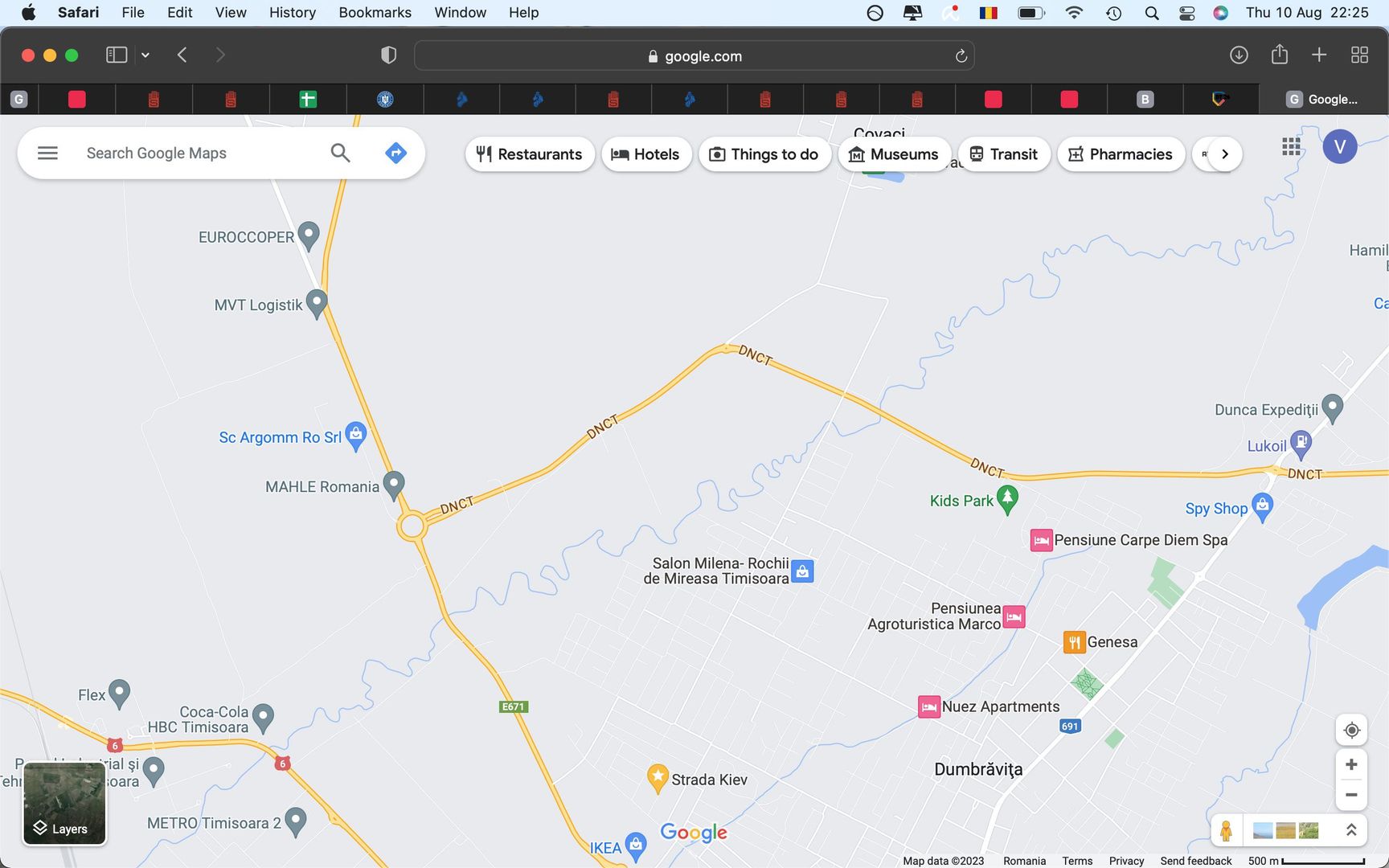This screenshot has height=868, width=1389.
Task: Zoom in with the plus button
Action: 1351,764
